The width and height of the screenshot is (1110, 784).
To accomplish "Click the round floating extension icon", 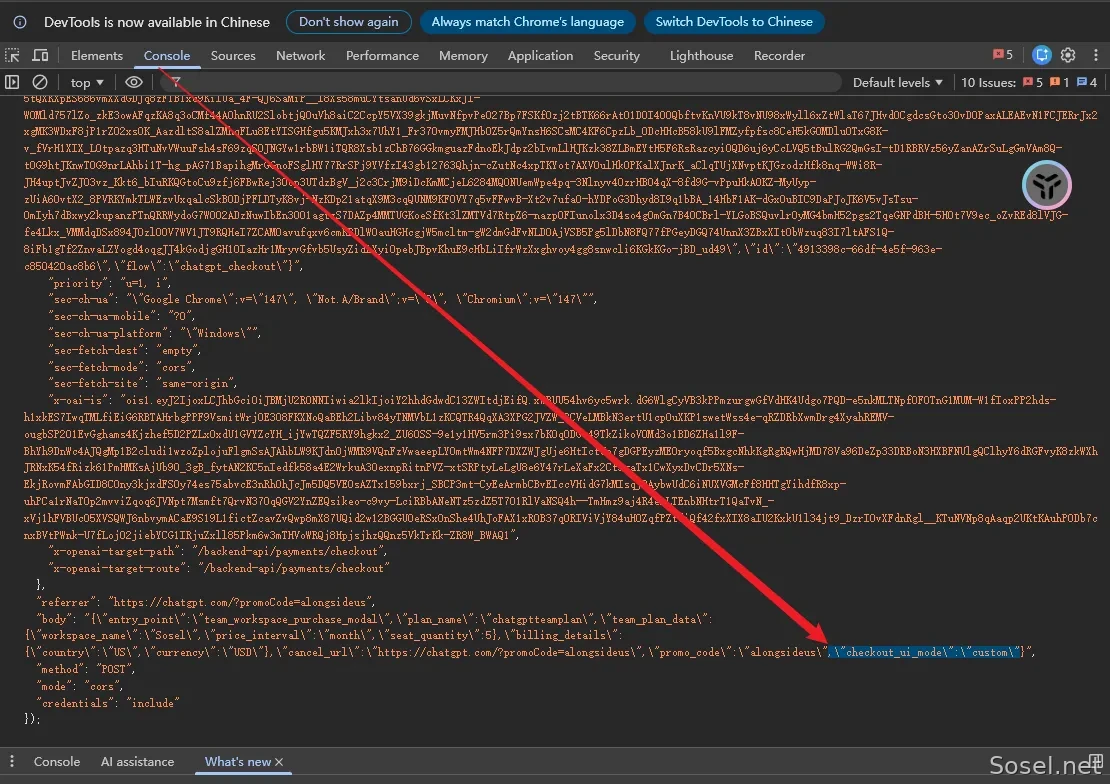I will point(1046,185).
